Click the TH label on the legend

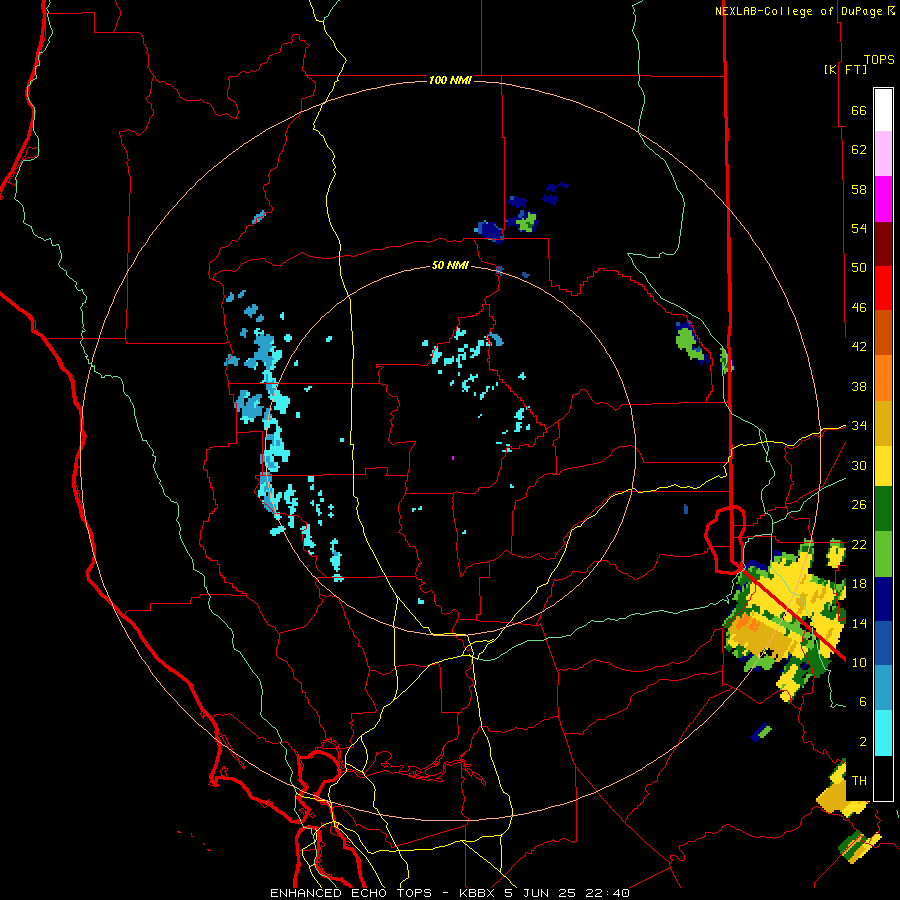[x=859, y=781]
